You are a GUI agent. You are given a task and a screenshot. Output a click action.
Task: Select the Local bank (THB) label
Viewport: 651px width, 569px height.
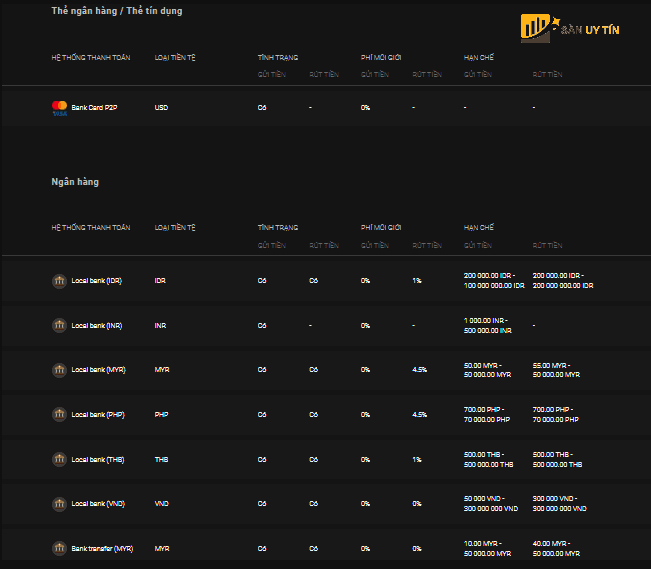tap(97, 460)
